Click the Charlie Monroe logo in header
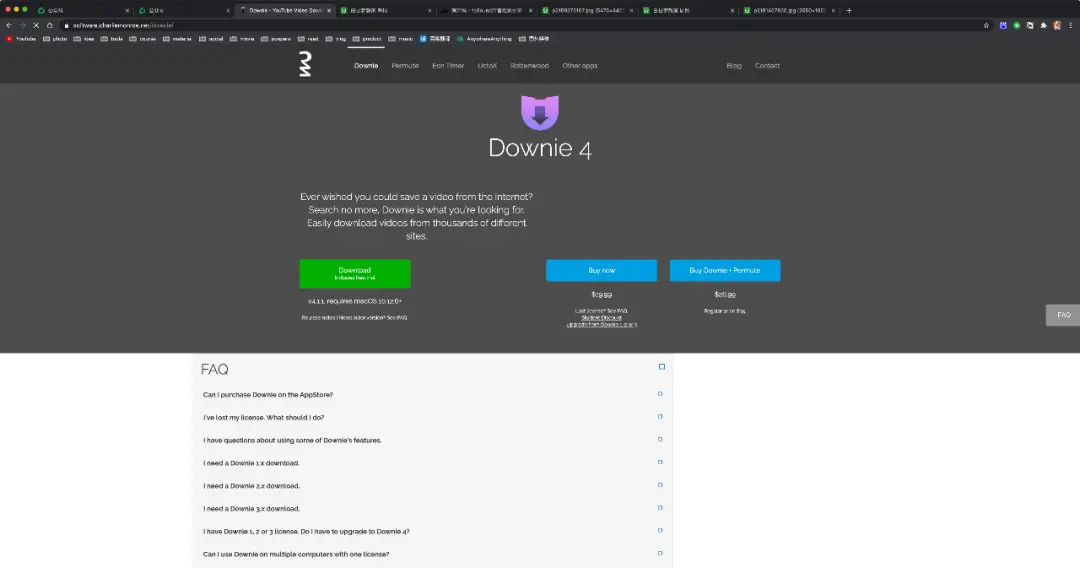 point(305,64)
